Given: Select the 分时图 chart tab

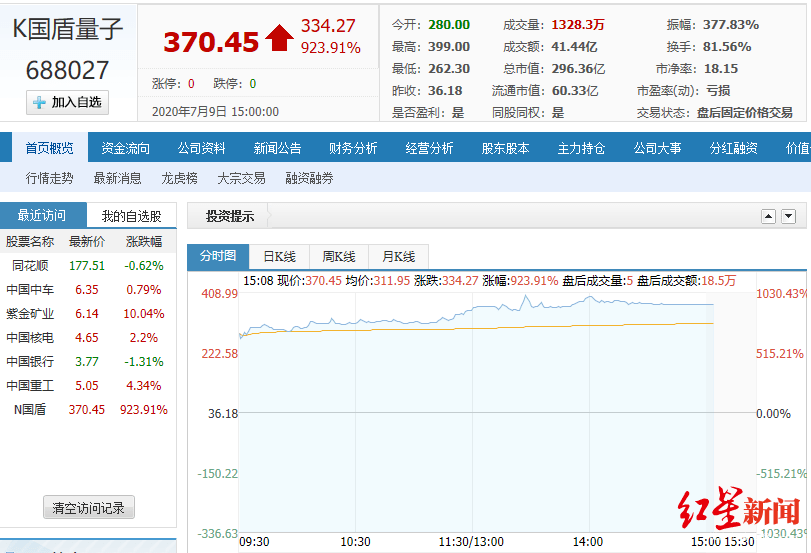Looking at the screenshot, I should 218,256.
